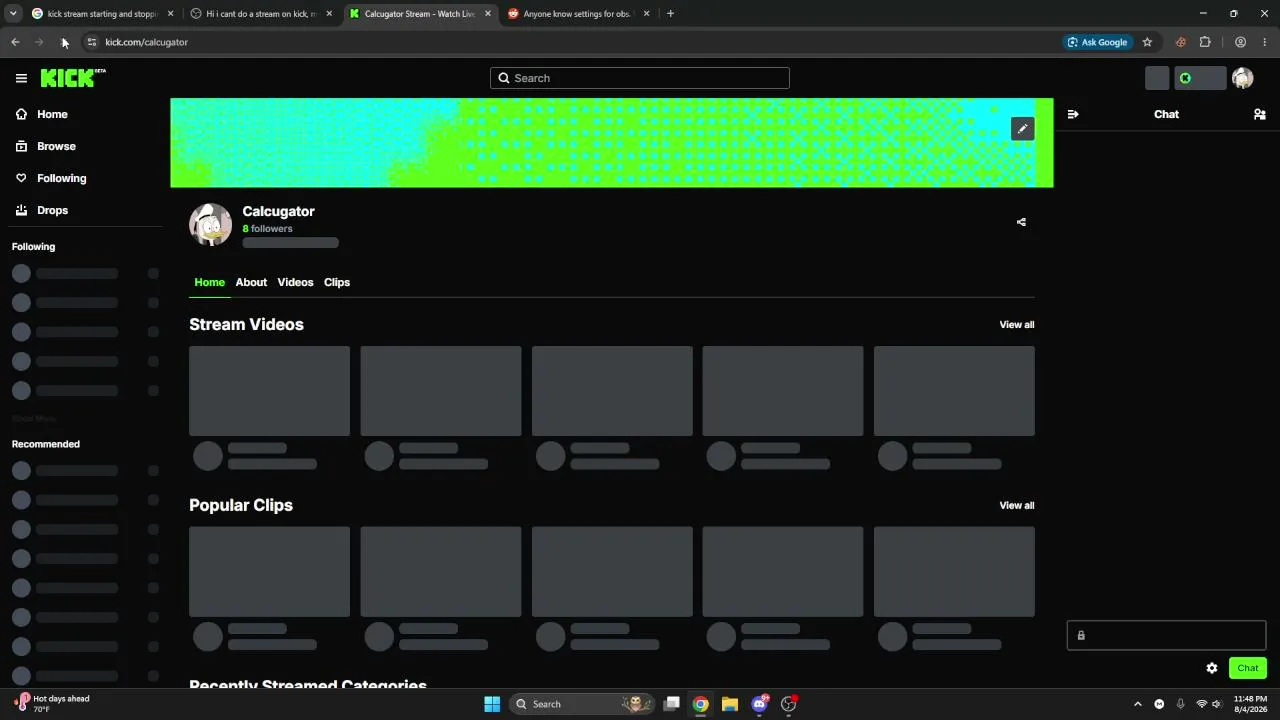Click the Kick logo

click(x=73, y=78)
